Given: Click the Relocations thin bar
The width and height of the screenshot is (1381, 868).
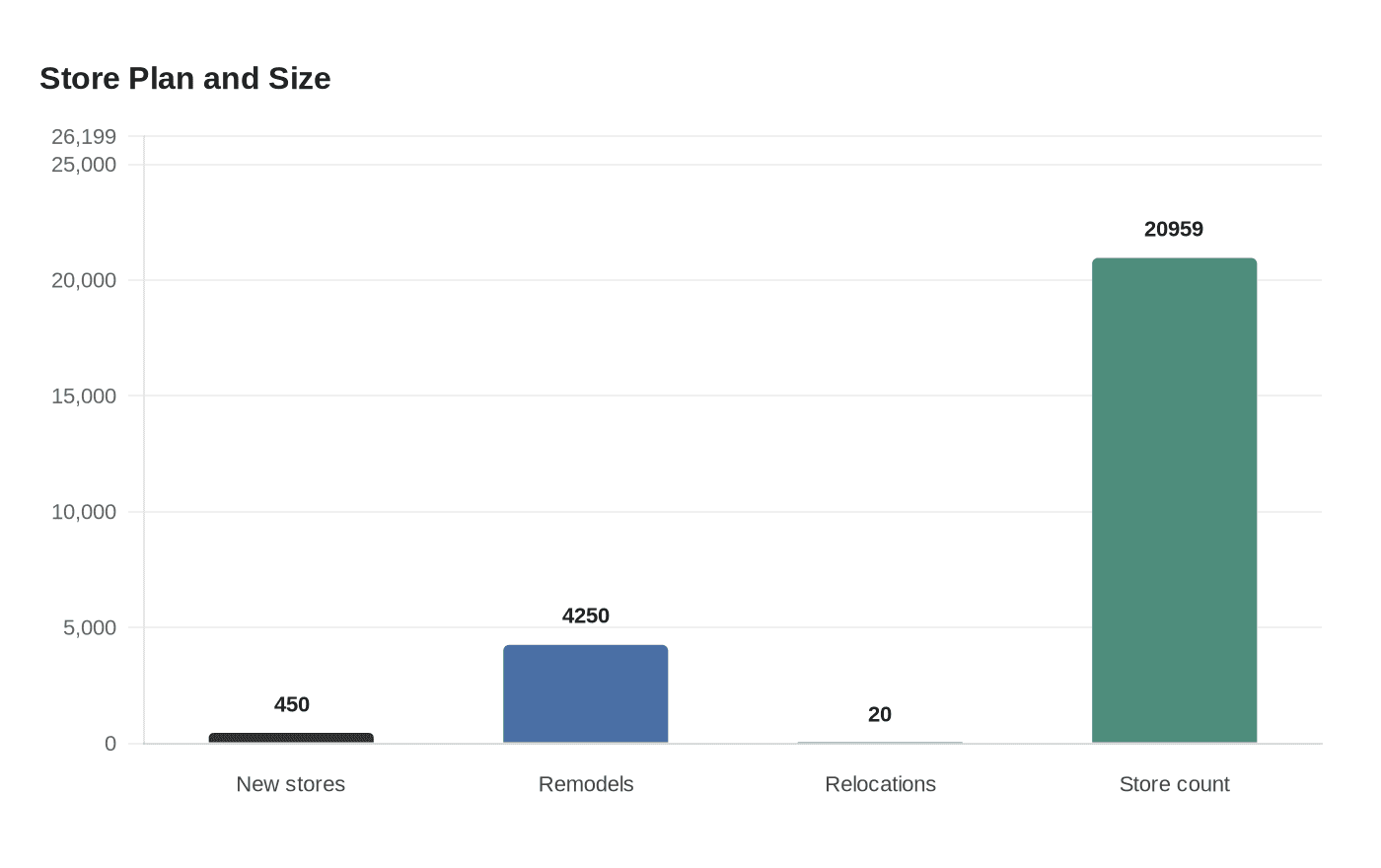Looking at the screenshot, I should point(880,743).
